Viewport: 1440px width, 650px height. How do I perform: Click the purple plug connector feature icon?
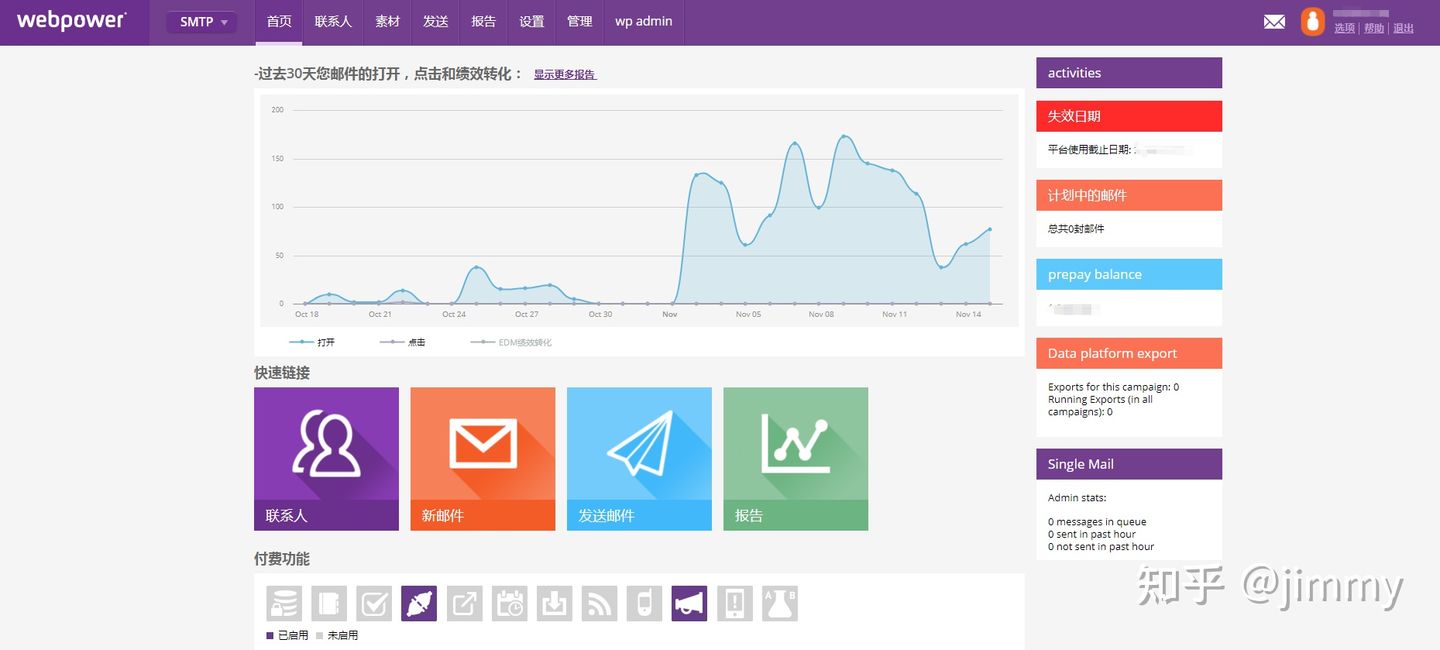419,604
